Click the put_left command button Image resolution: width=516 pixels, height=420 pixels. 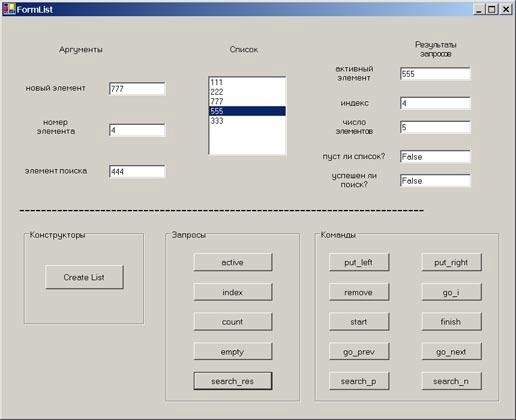pos(359,262)
